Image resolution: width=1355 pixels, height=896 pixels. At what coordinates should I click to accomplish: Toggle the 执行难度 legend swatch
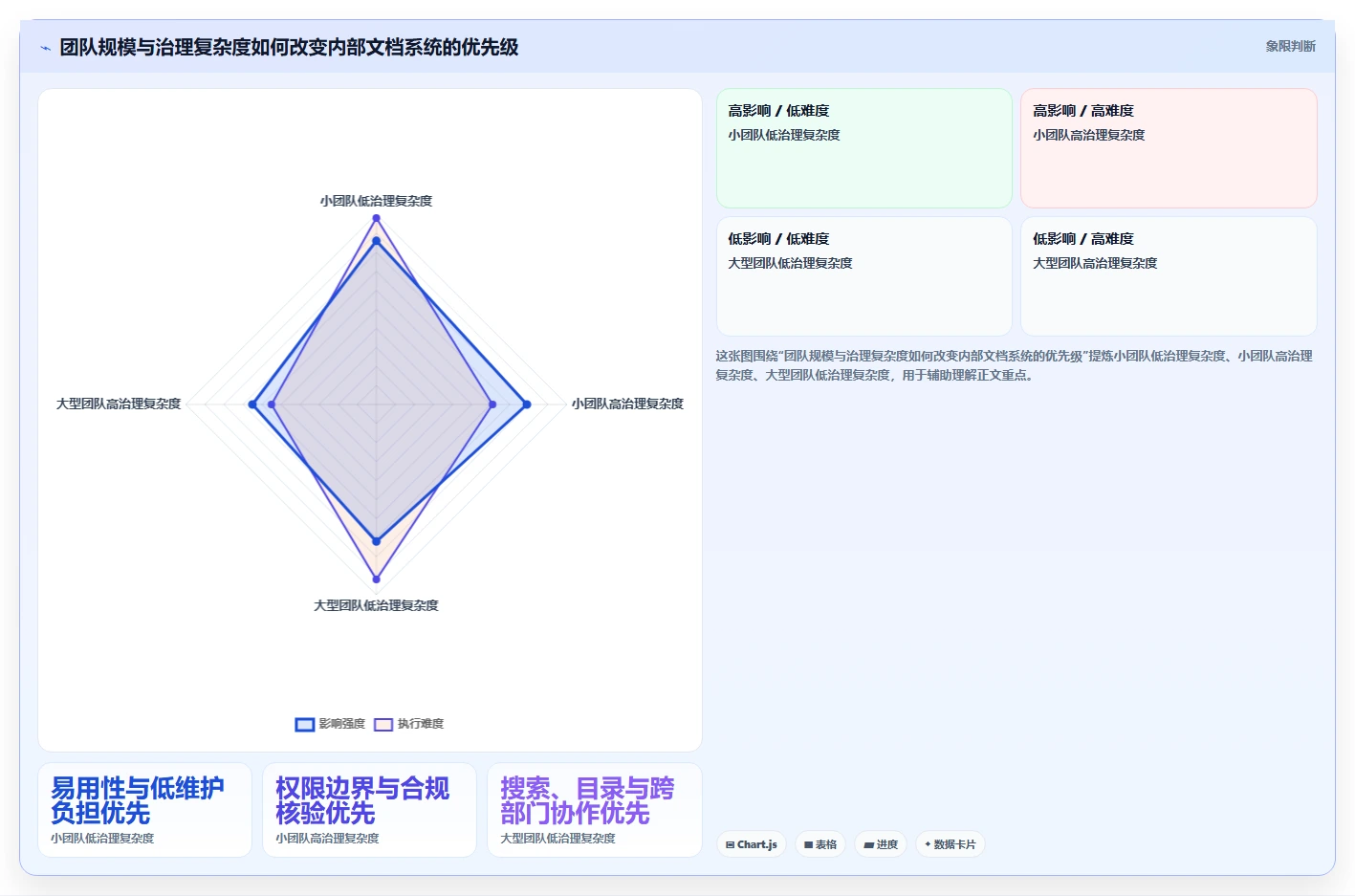click(383, 724)
